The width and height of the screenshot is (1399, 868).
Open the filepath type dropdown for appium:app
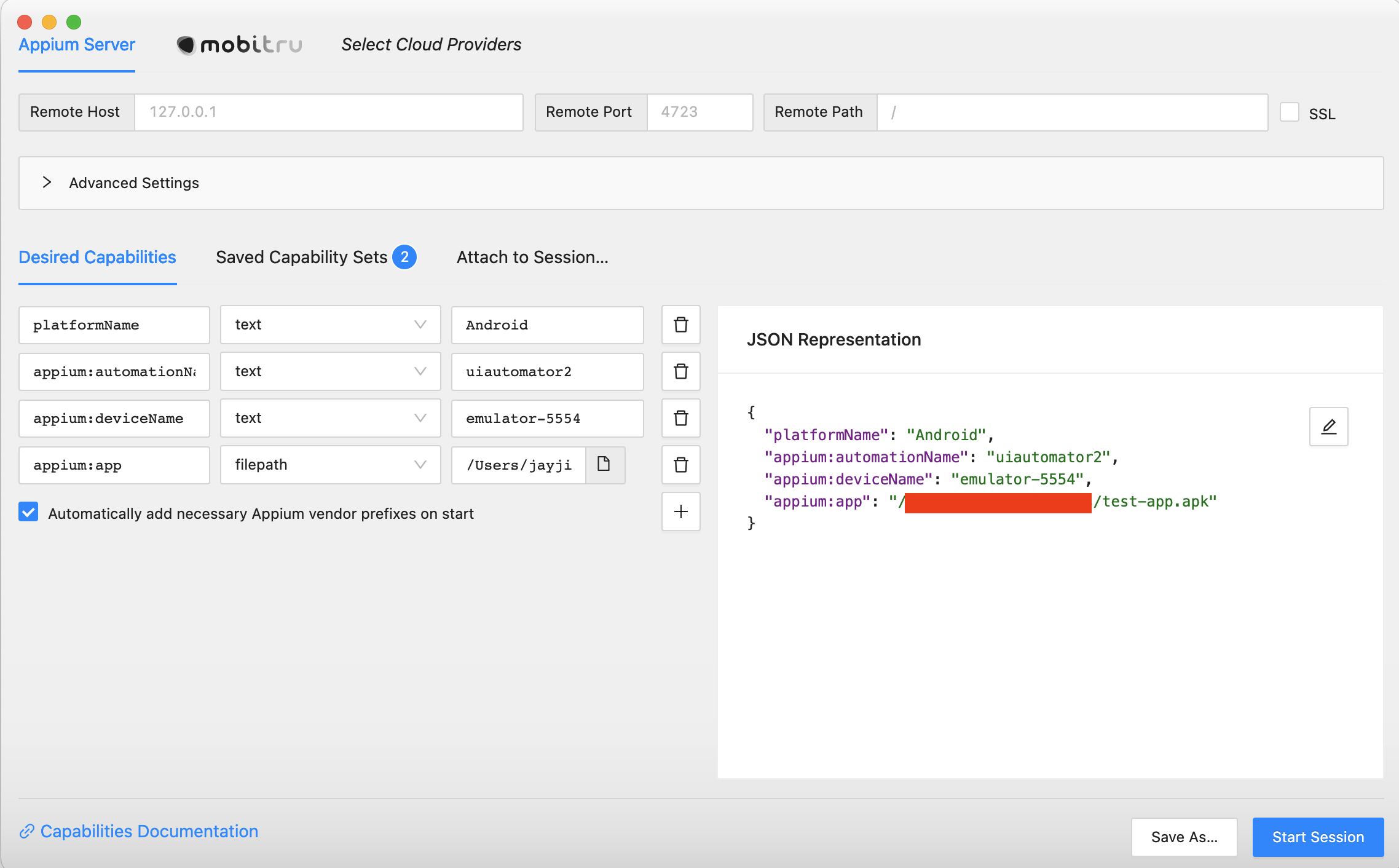pos(330,465)
